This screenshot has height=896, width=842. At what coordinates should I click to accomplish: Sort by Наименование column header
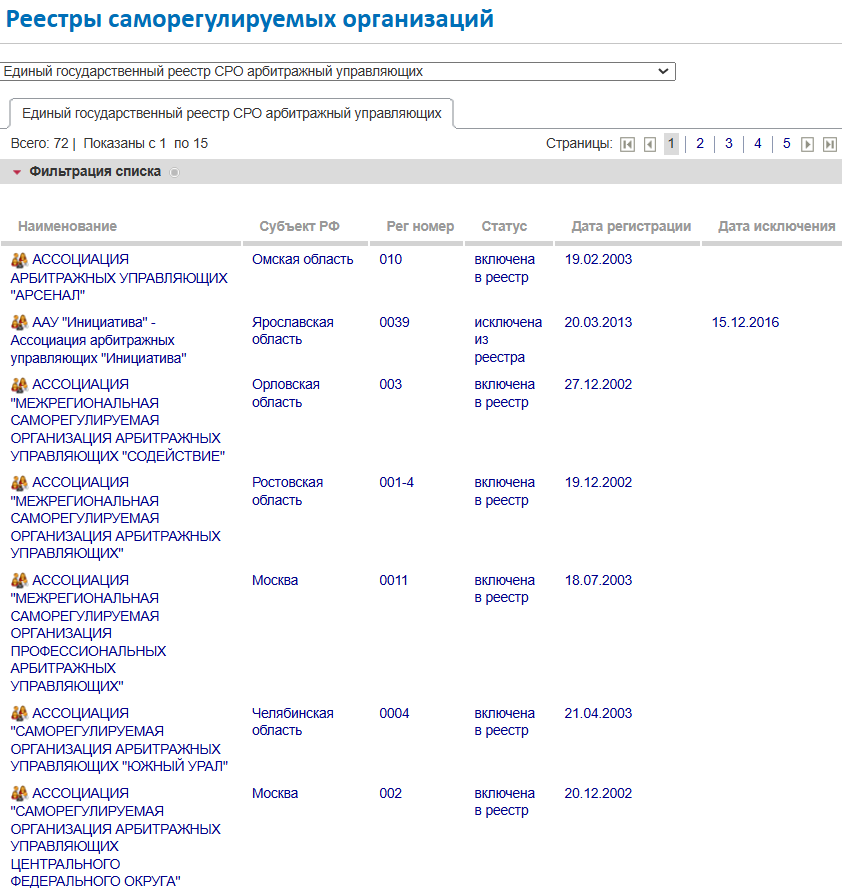[67, 226]
